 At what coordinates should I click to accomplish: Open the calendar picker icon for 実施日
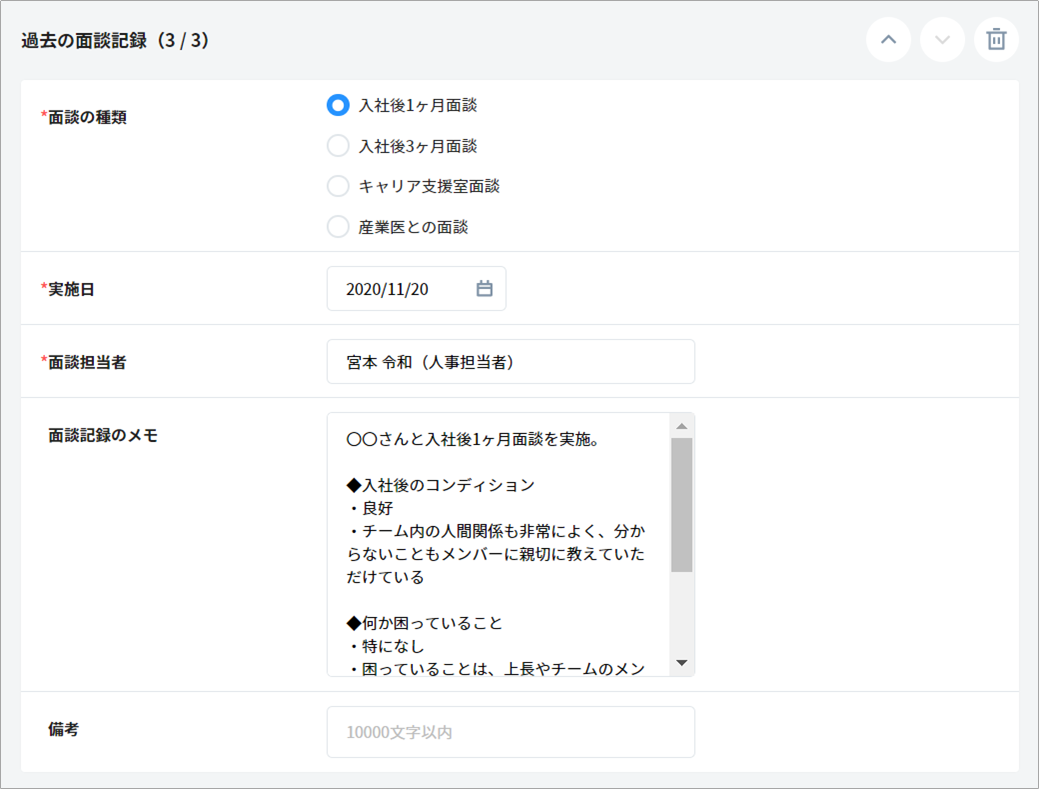[x=484, y=289]
